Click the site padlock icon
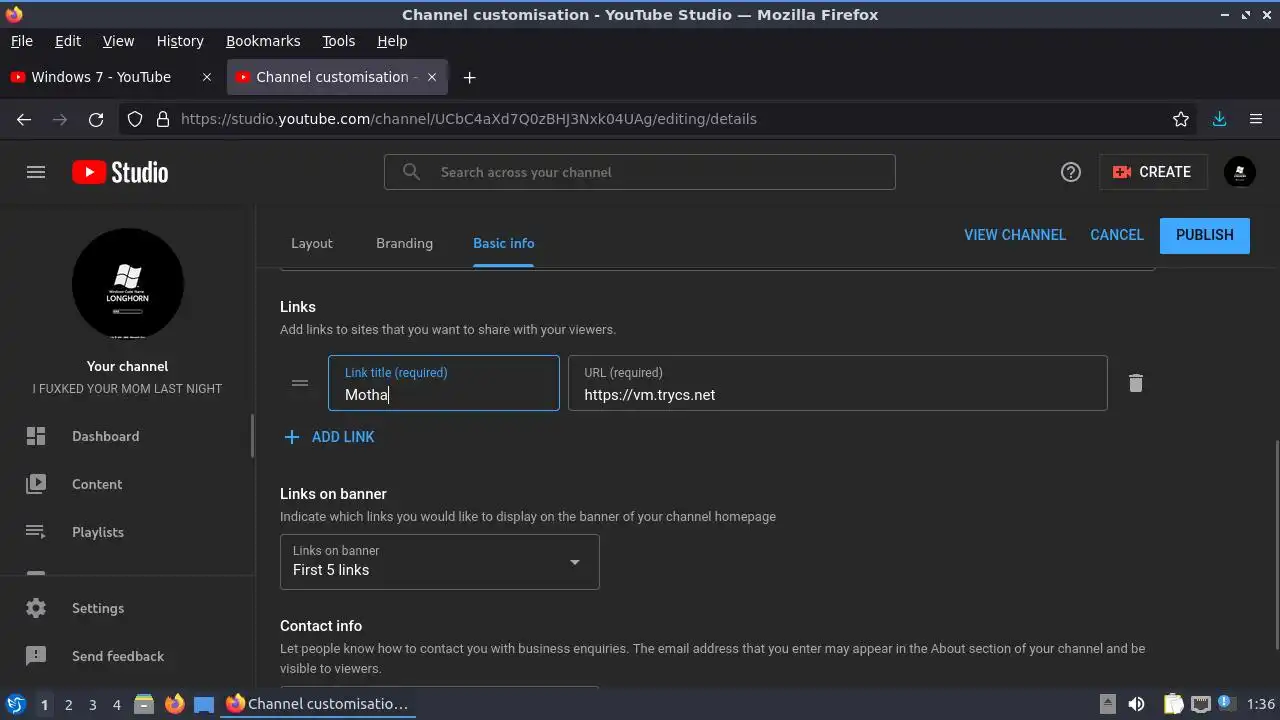 point(163,119)
